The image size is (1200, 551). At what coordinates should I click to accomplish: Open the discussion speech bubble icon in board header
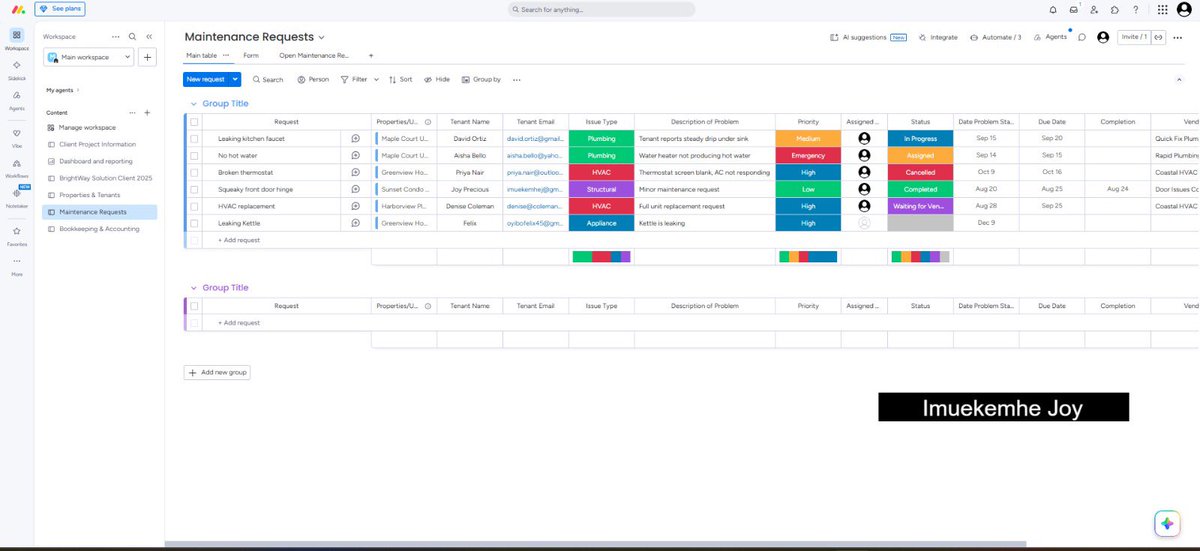click(1082, 37)
